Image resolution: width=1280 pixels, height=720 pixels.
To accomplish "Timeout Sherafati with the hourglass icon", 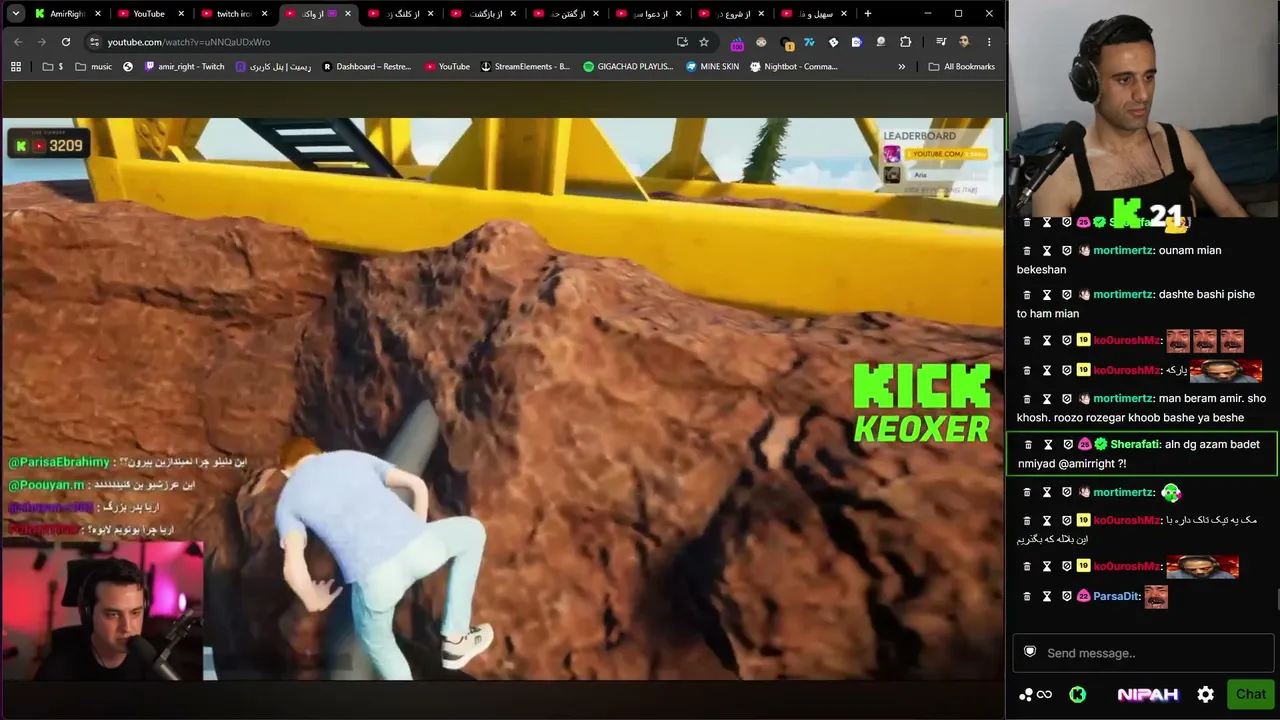I will 1048,445.
